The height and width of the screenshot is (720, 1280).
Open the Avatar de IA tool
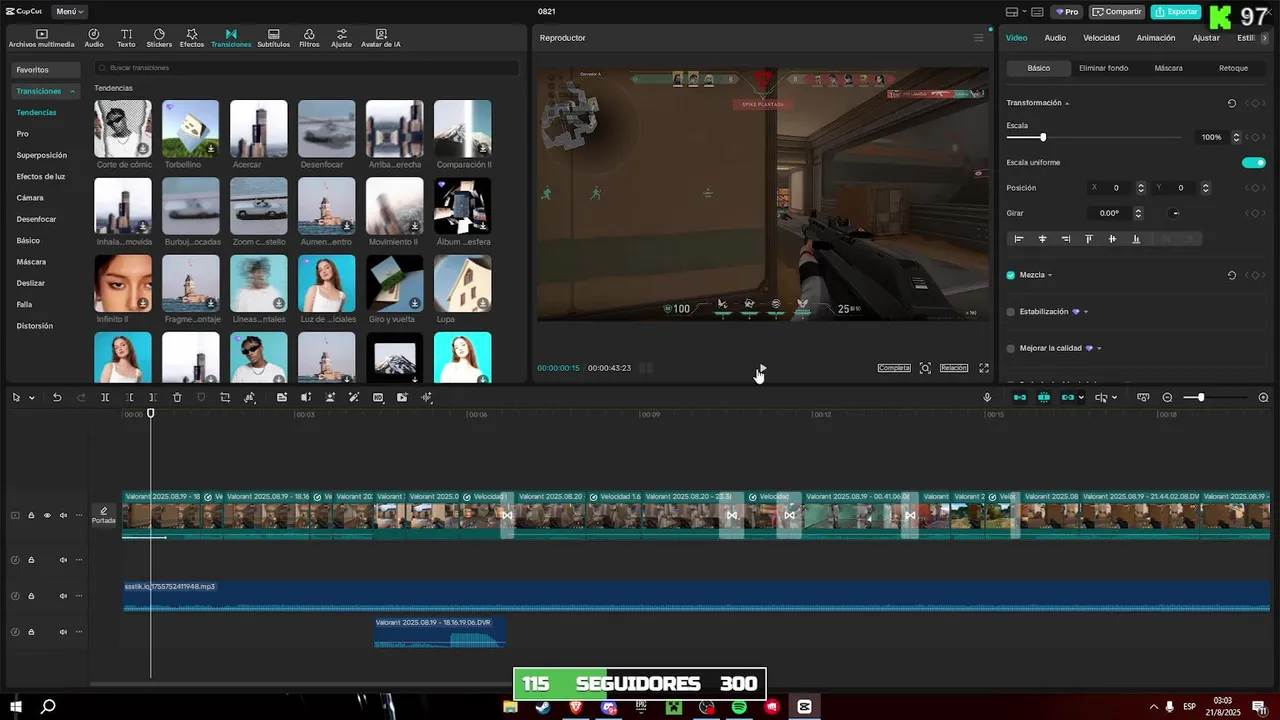pyautogui.click(x=381, y=38)
